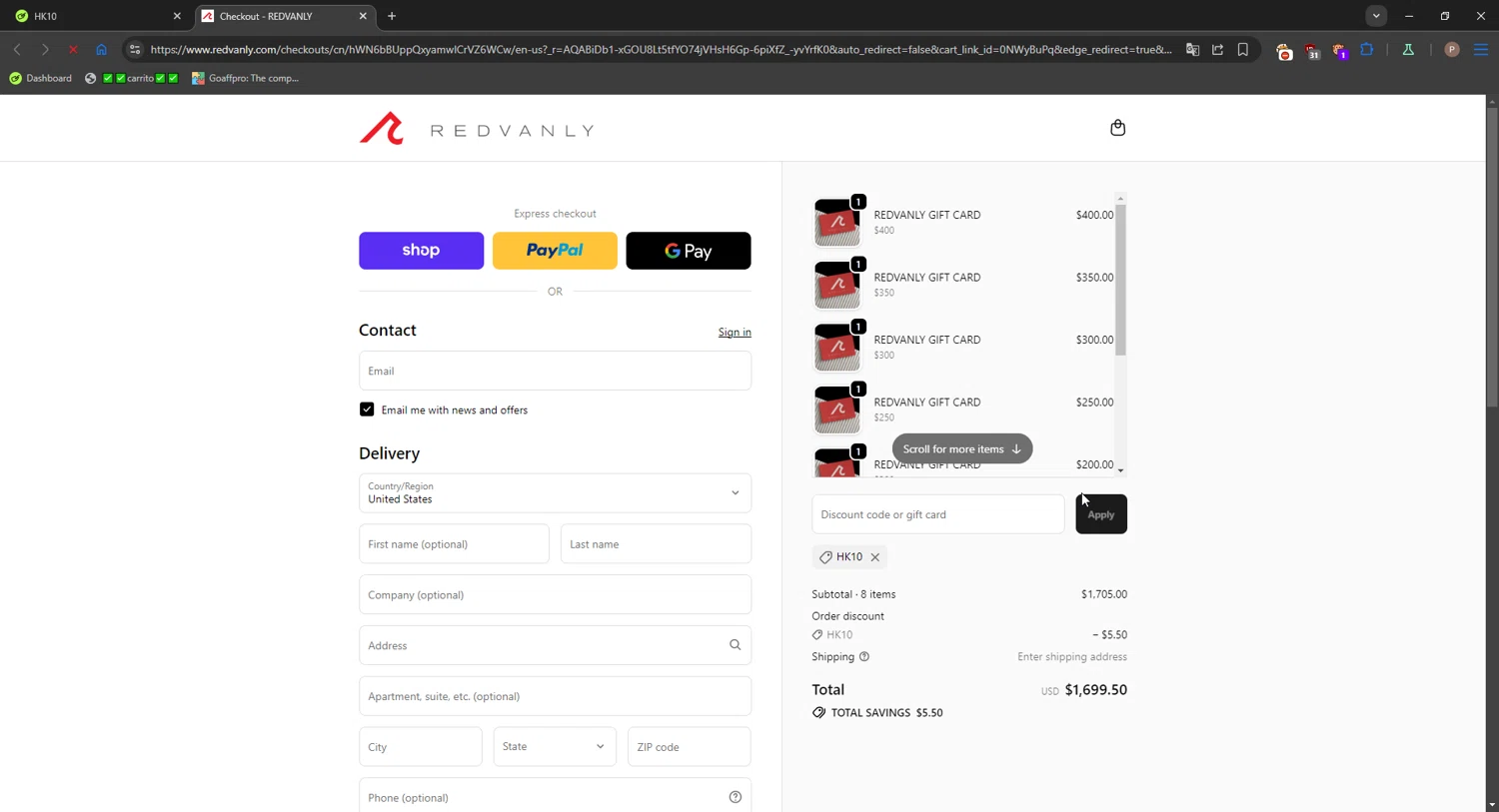Focus the First name (optional) field
Screen dimensions: 1499x812
coord(454,544)
